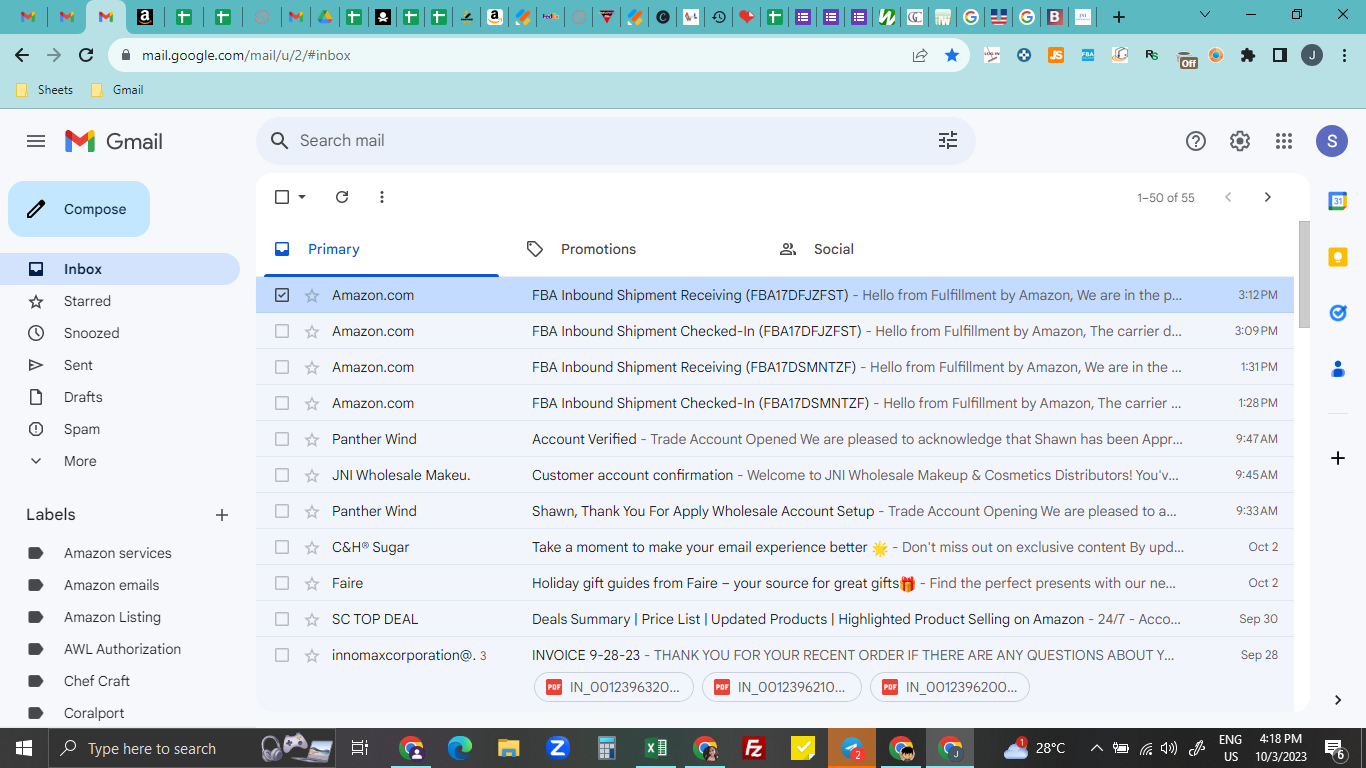Check the Panther Wind Account Verified email
The image size is (1366, 768).
(x=282, y=439)
